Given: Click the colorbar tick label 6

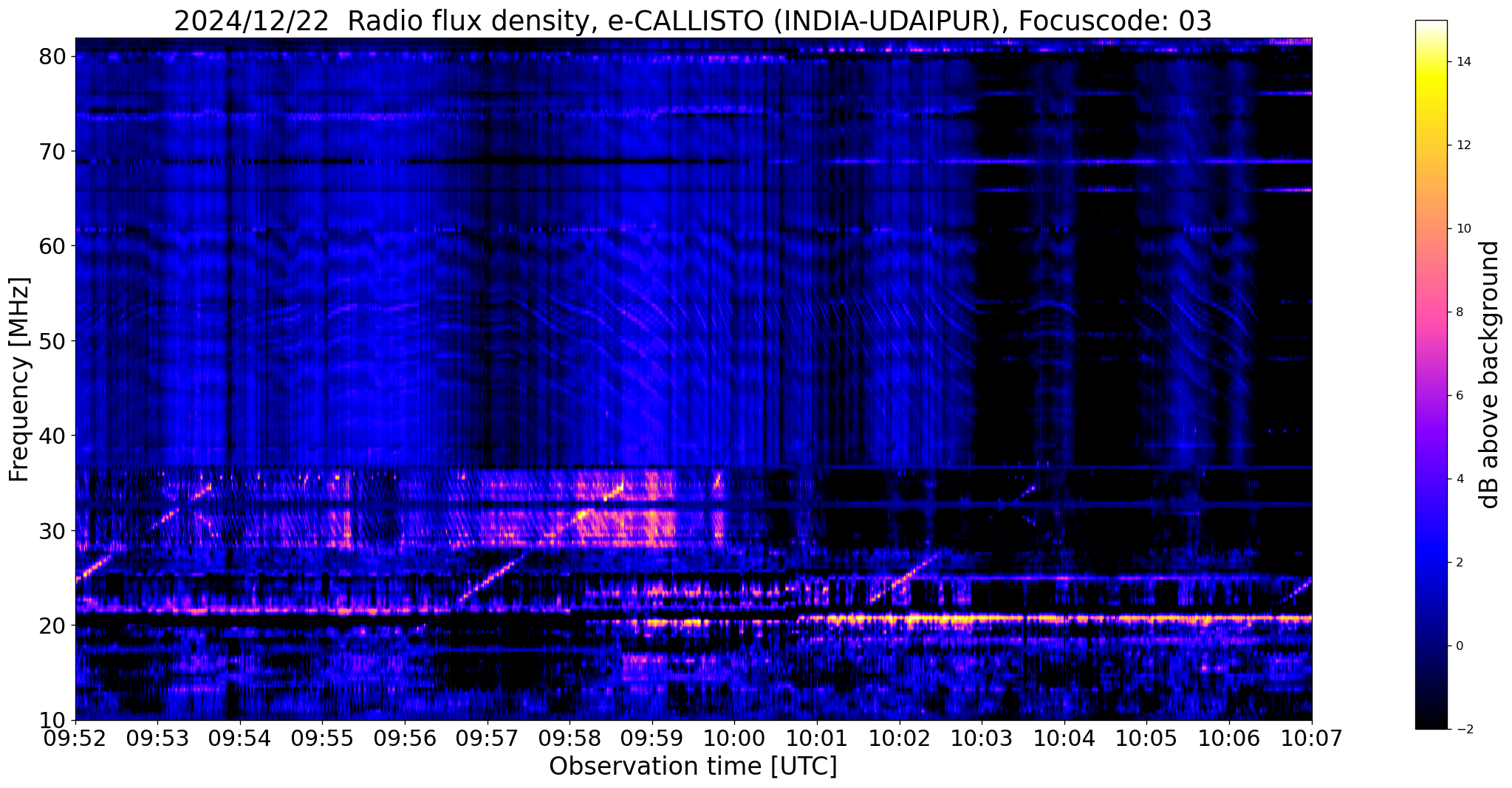Looking at the screenshot, I should click(1458, 396).
